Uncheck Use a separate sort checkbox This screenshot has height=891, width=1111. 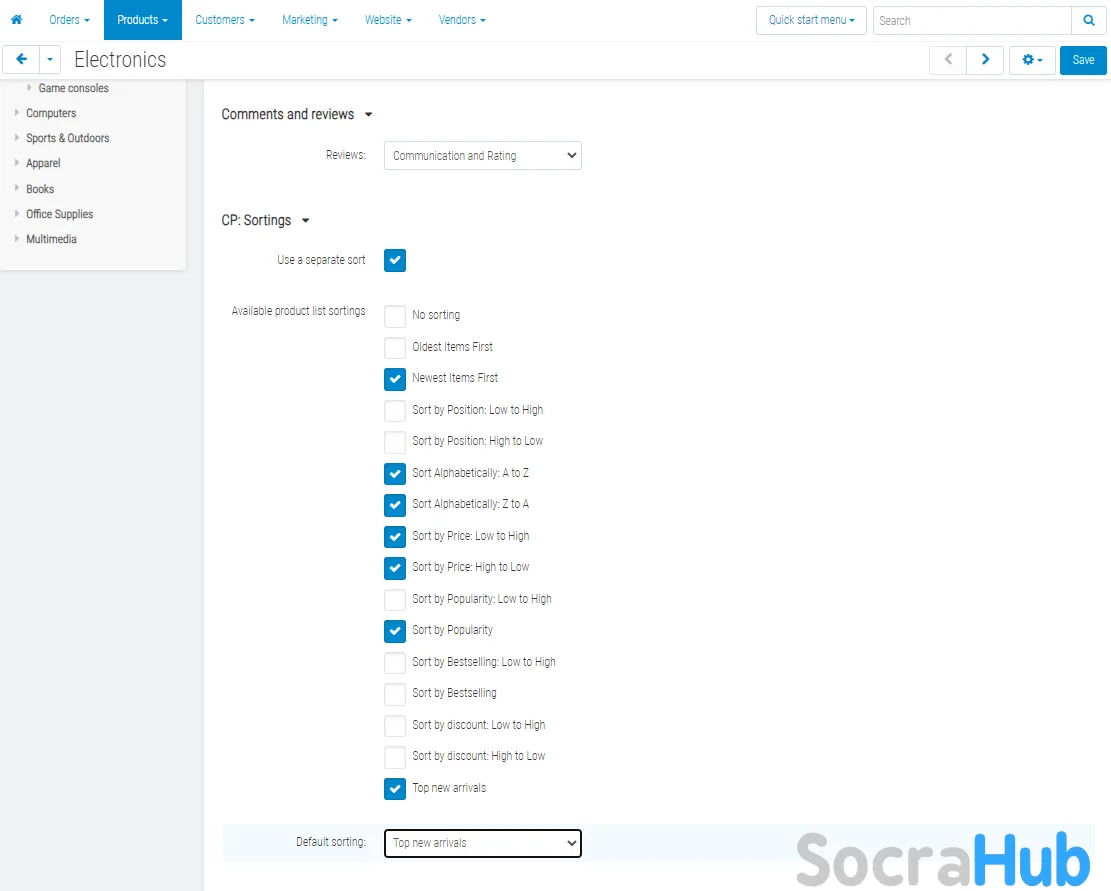(x=395, y=260)
